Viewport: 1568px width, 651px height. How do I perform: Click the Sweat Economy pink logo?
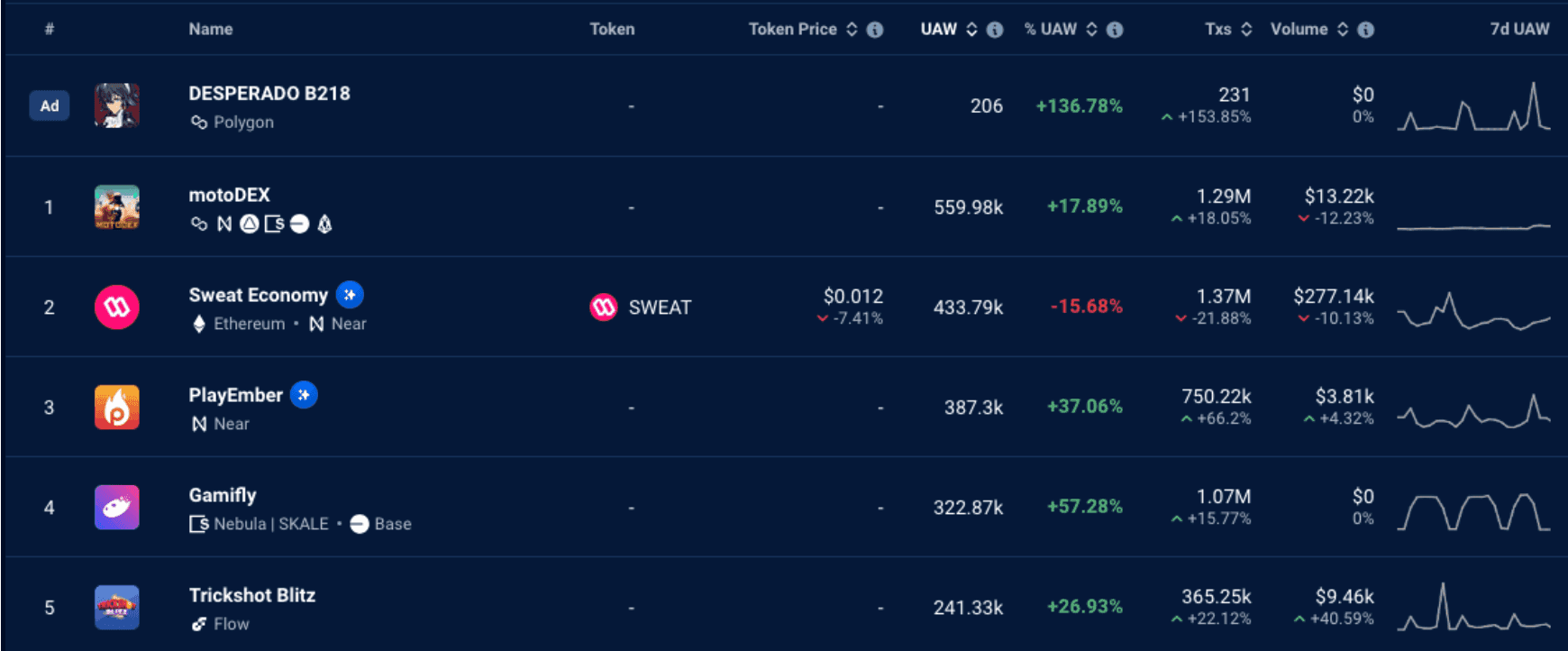[117, 307]
